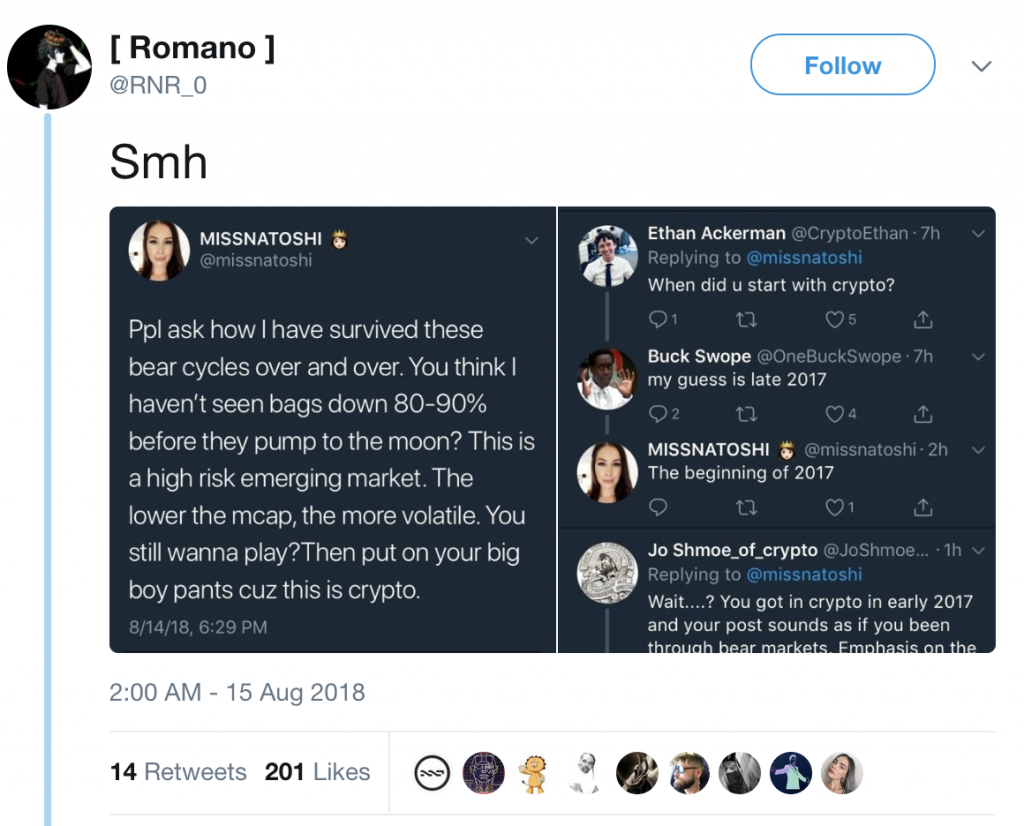Click the Buck Swope reply comment icon
This screenshot has height=826, width=1024.
658,414
